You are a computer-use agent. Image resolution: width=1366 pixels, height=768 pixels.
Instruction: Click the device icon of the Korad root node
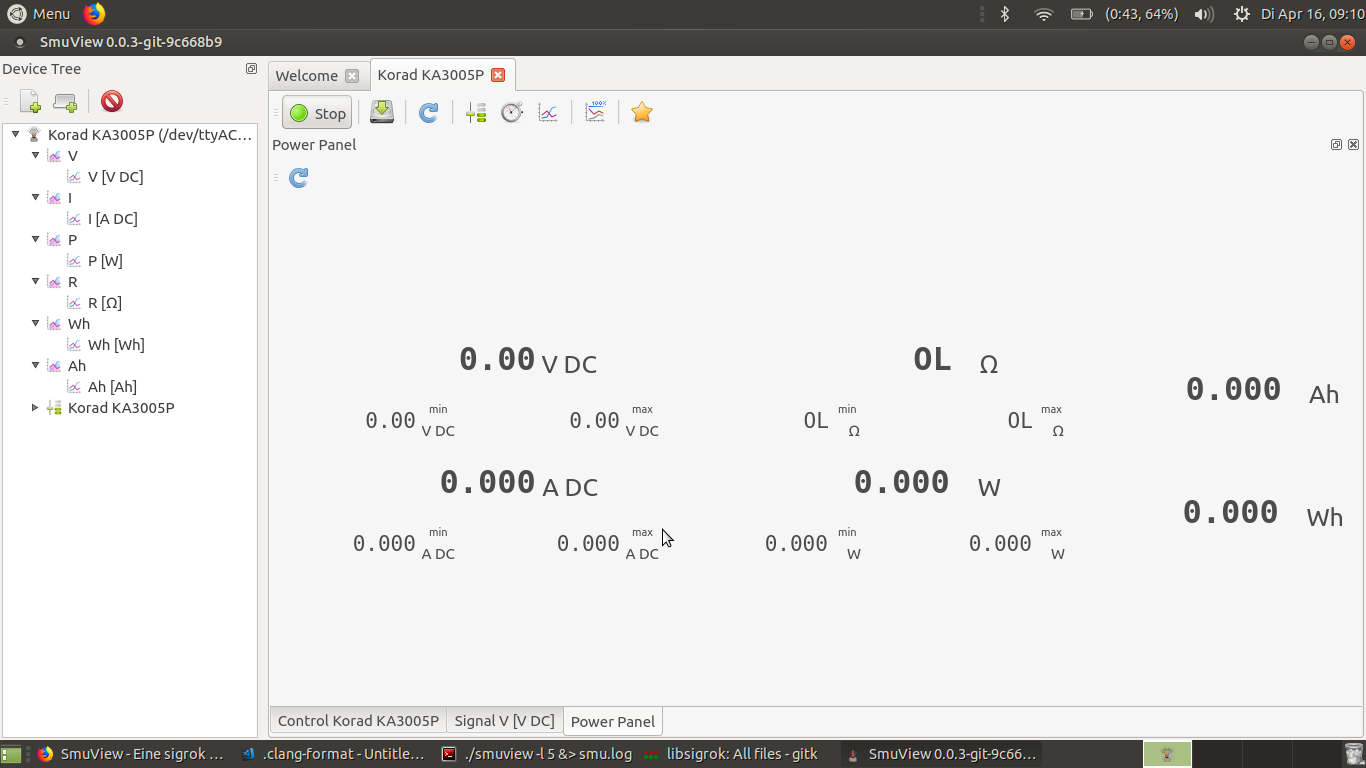[x=34, y=135]
